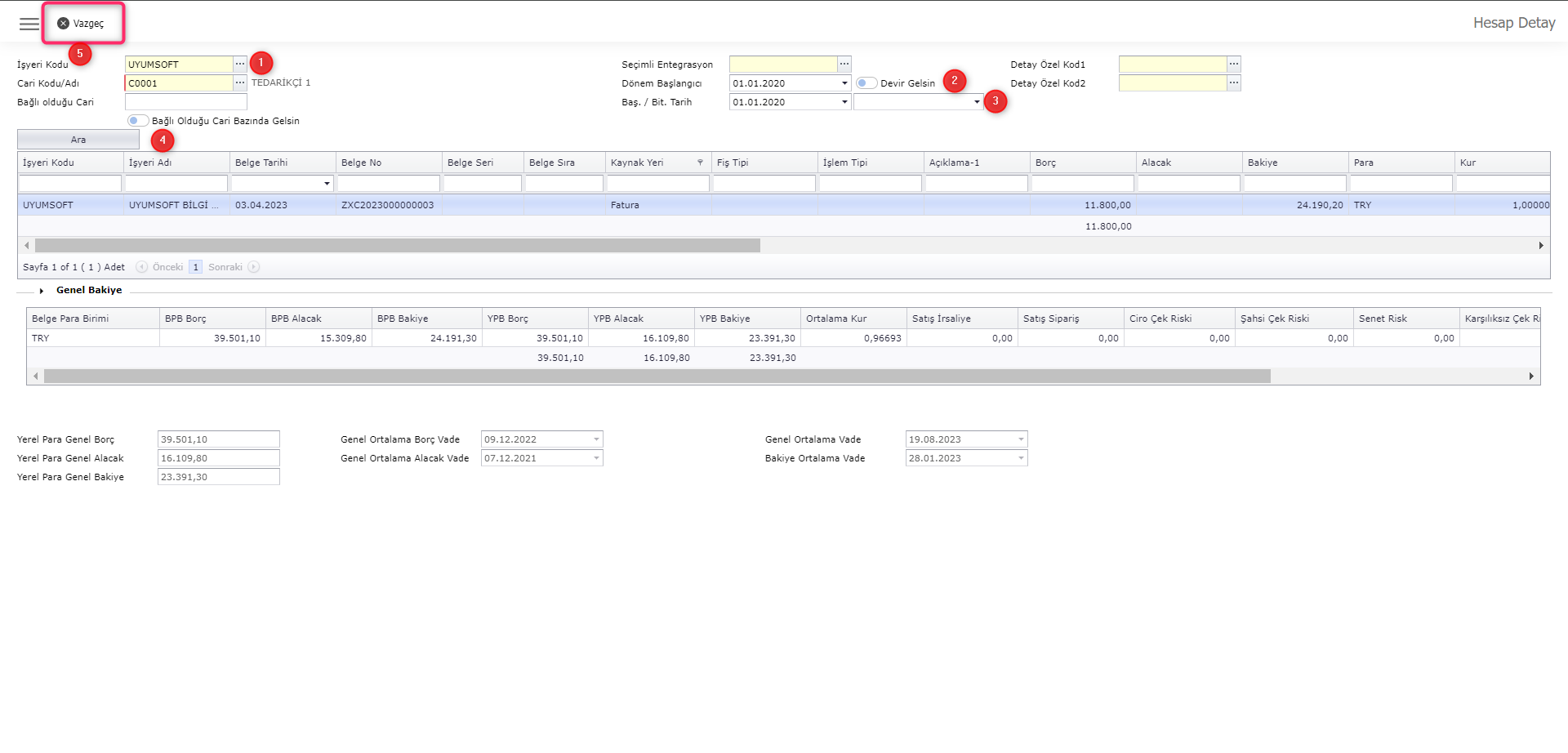Click the Belge No filter field

tap(389, 184)
